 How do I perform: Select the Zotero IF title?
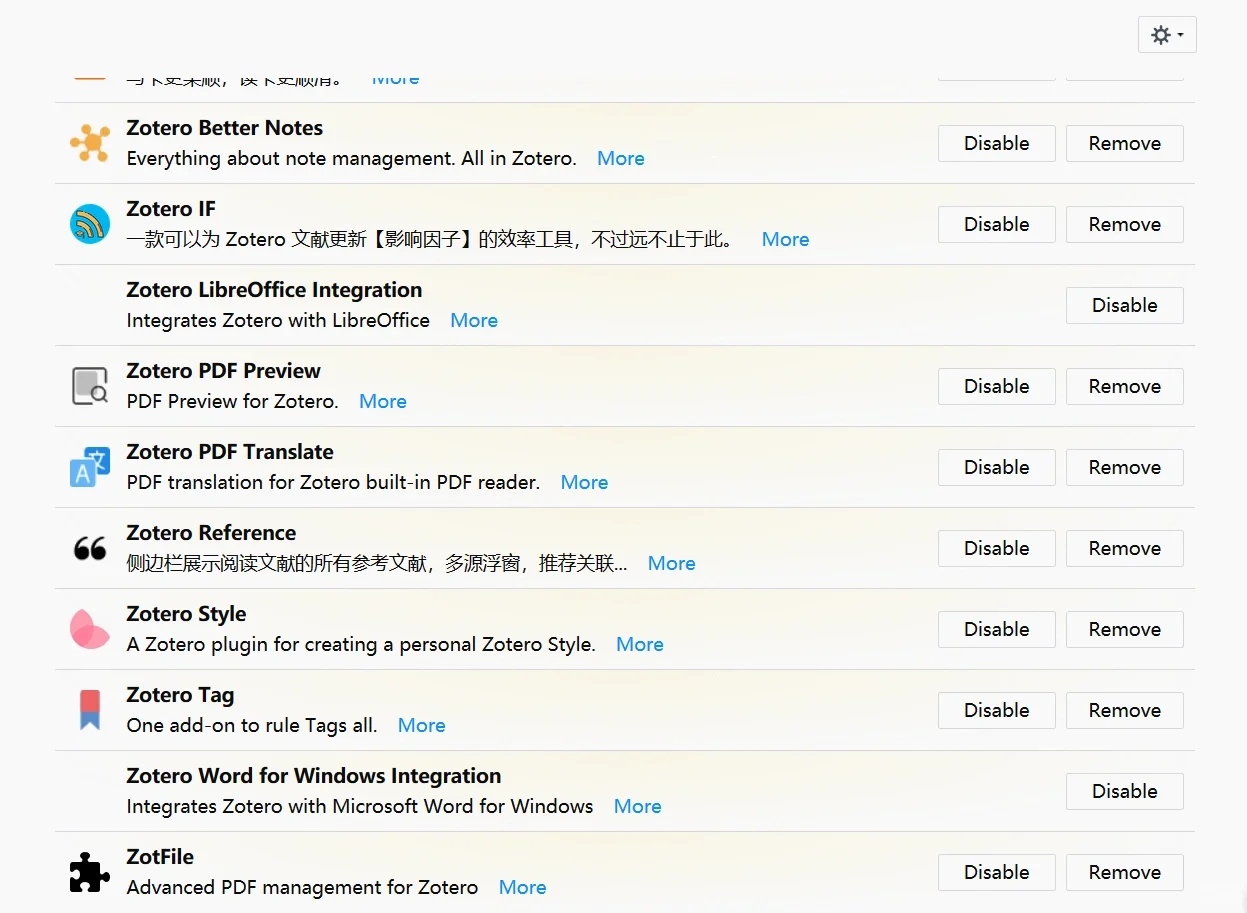tap(171, 209)
